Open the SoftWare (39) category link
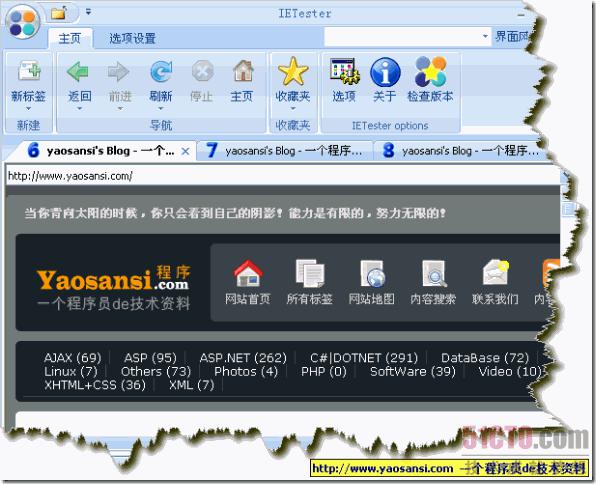596x484 pixels. 412,371
